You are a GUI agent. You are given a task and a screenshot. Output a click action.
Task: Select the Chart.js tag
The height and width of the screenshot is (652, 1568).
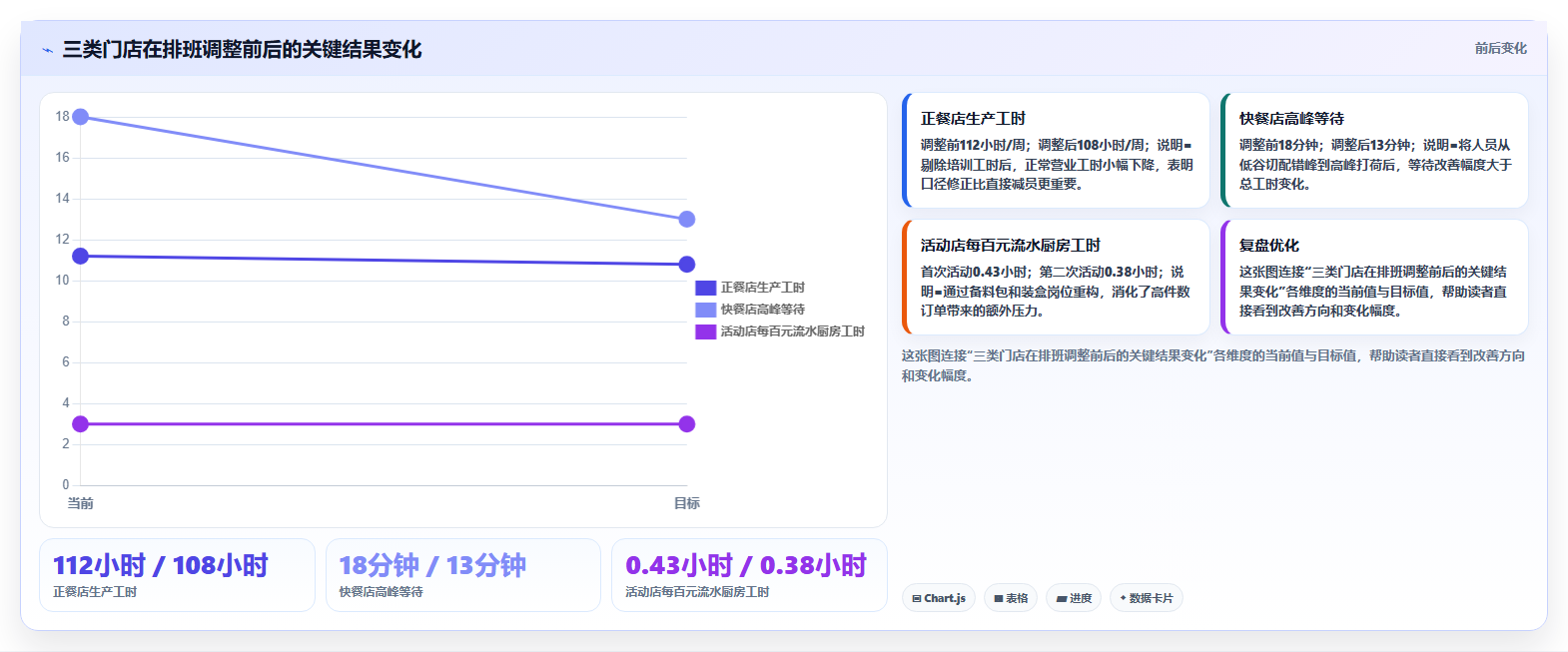pos(939,598)
